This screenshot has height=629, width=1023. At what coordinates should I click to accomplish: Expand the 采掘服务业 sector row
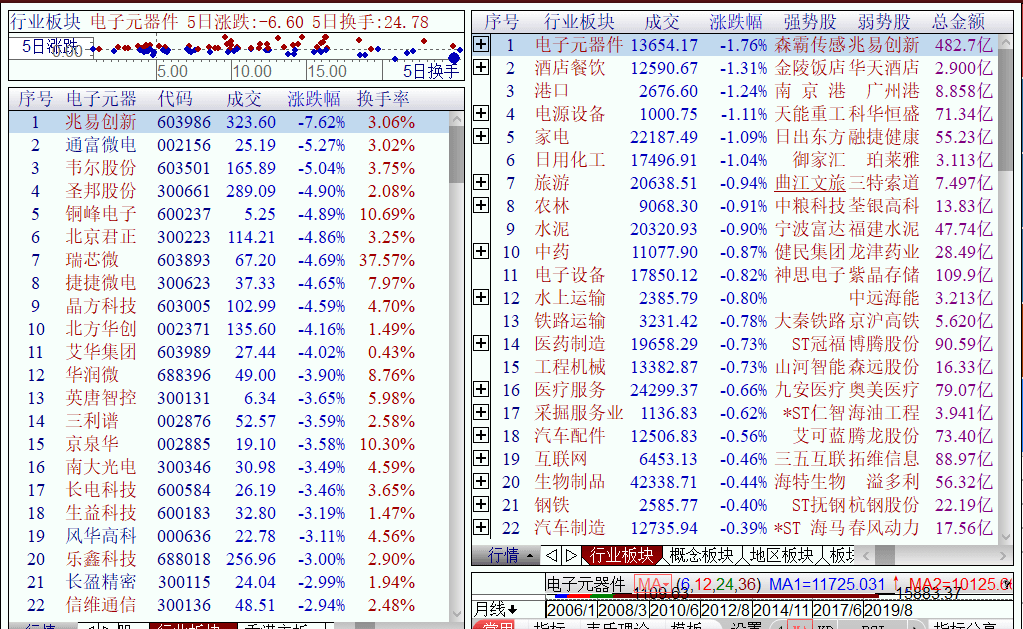coord(481,412)
